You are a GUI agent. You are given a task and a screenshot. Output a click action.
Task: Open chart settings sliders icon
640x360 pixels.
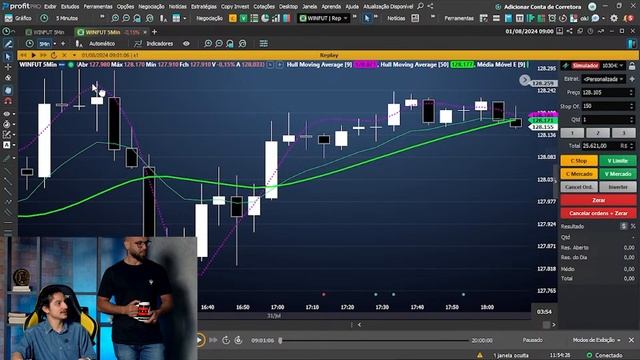(264, 44)
